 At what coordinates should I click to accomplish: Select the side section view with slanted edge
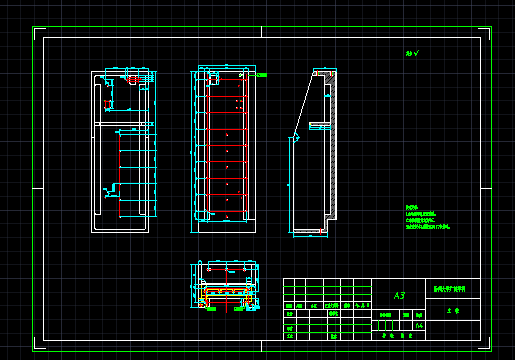point(312,153)
